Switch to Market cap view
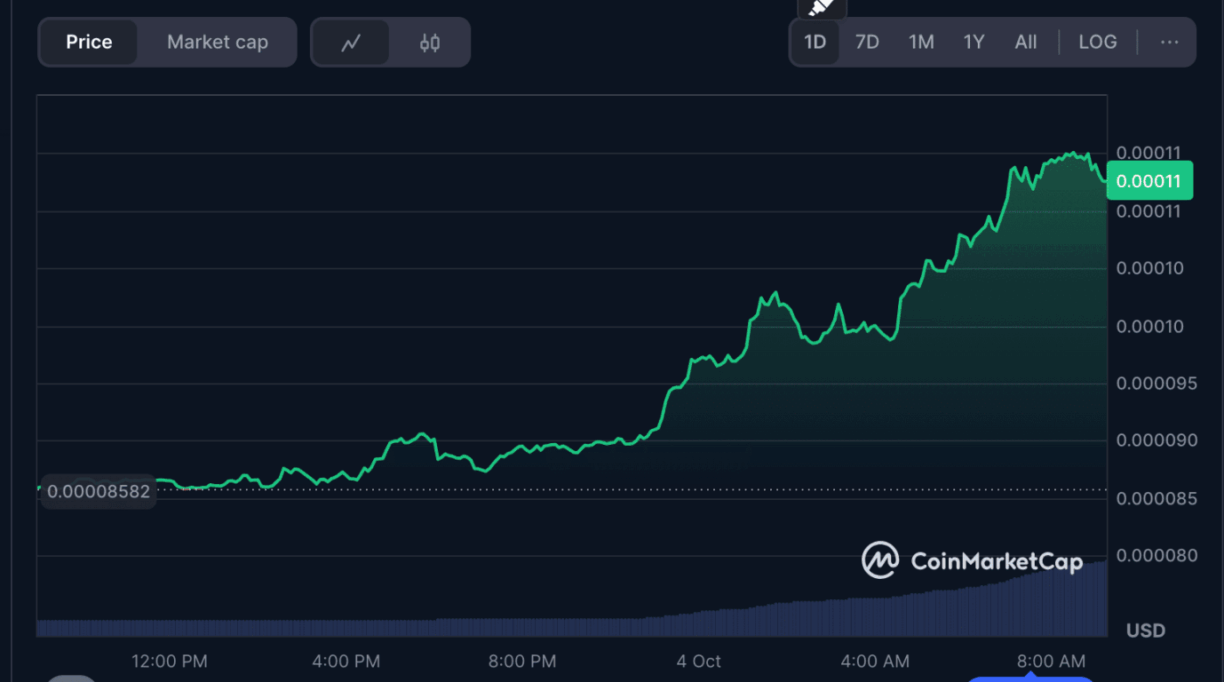The width and height of the screenshot is (1224, 682). [x=217, y=42]
